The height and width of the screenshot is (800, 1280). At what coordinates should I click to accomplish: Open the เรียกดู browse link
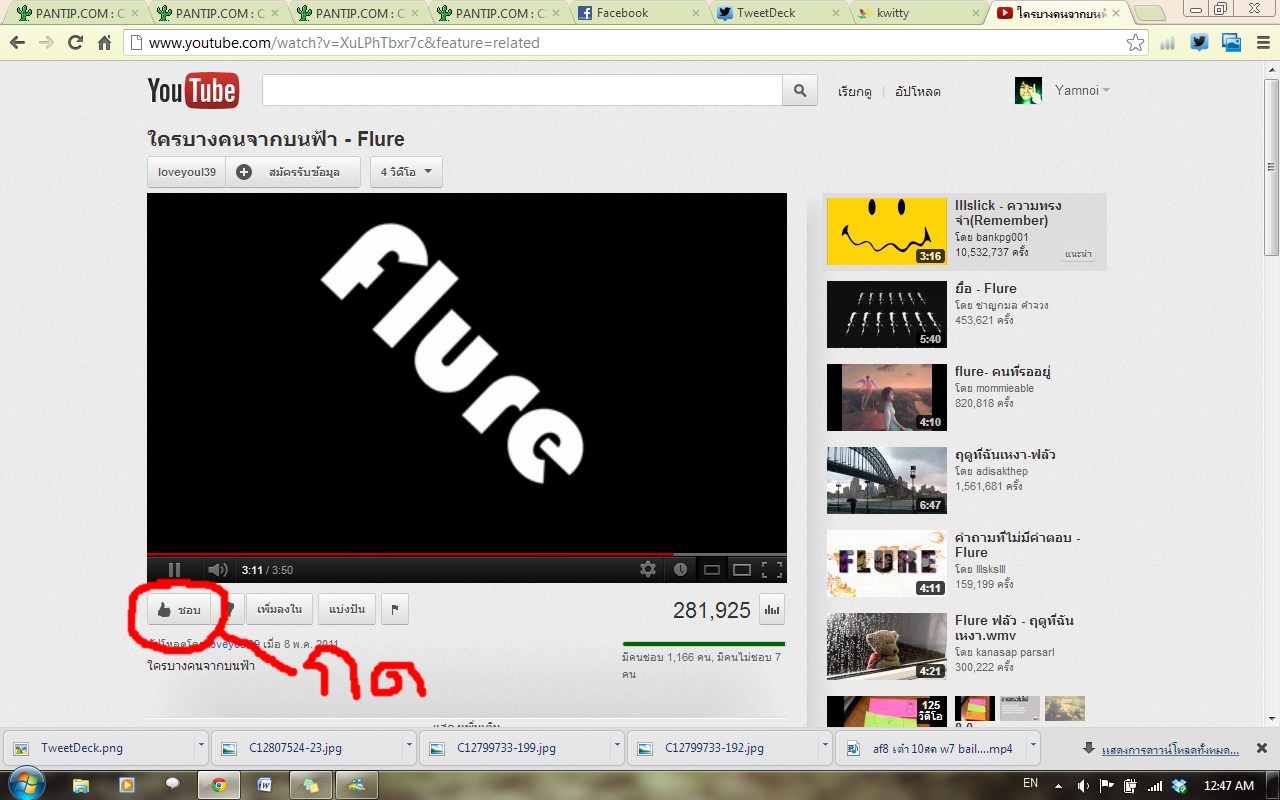coord(855,91)
